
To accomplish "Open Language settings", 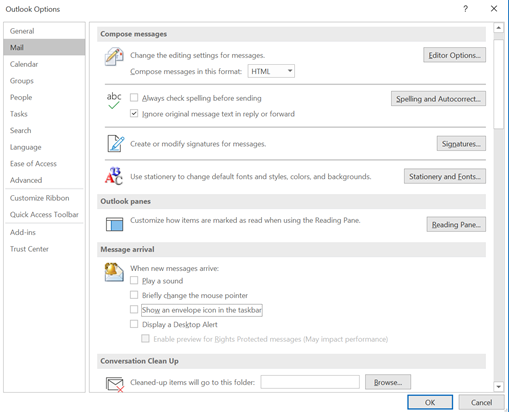I will [44, 147].
